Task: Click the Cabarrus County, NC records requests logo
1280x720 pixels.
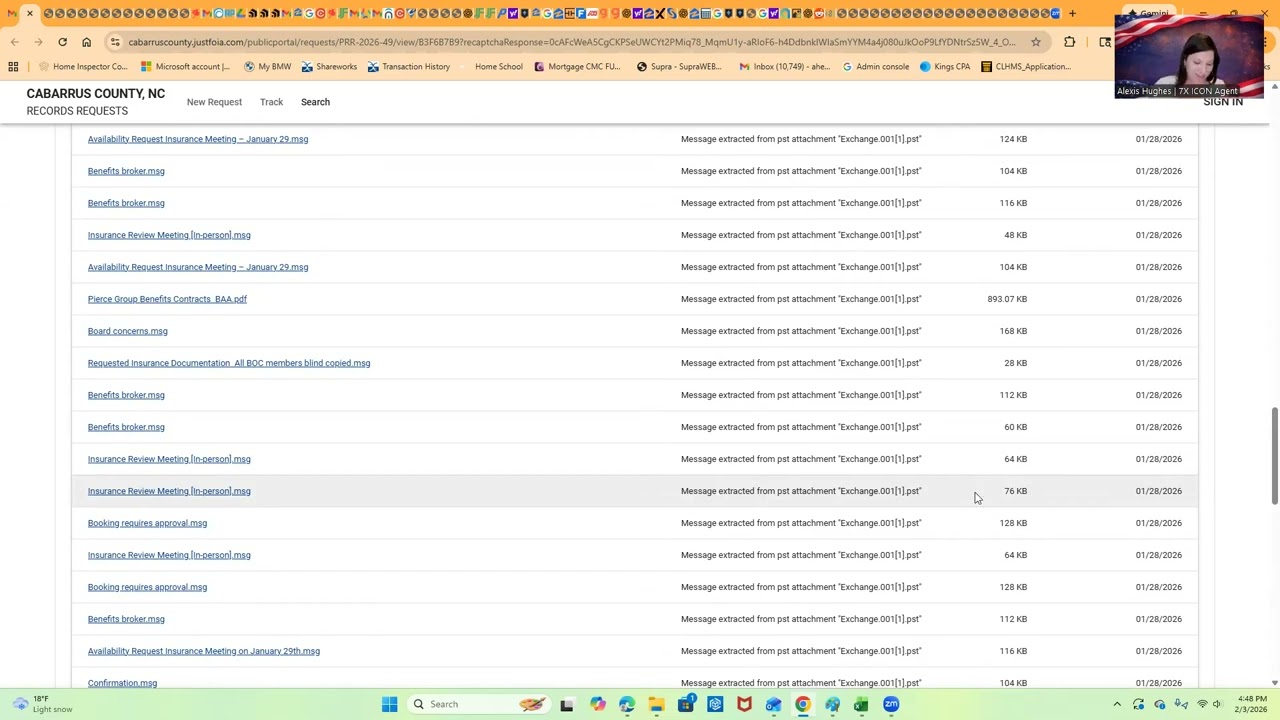Action: pos(95,101)
